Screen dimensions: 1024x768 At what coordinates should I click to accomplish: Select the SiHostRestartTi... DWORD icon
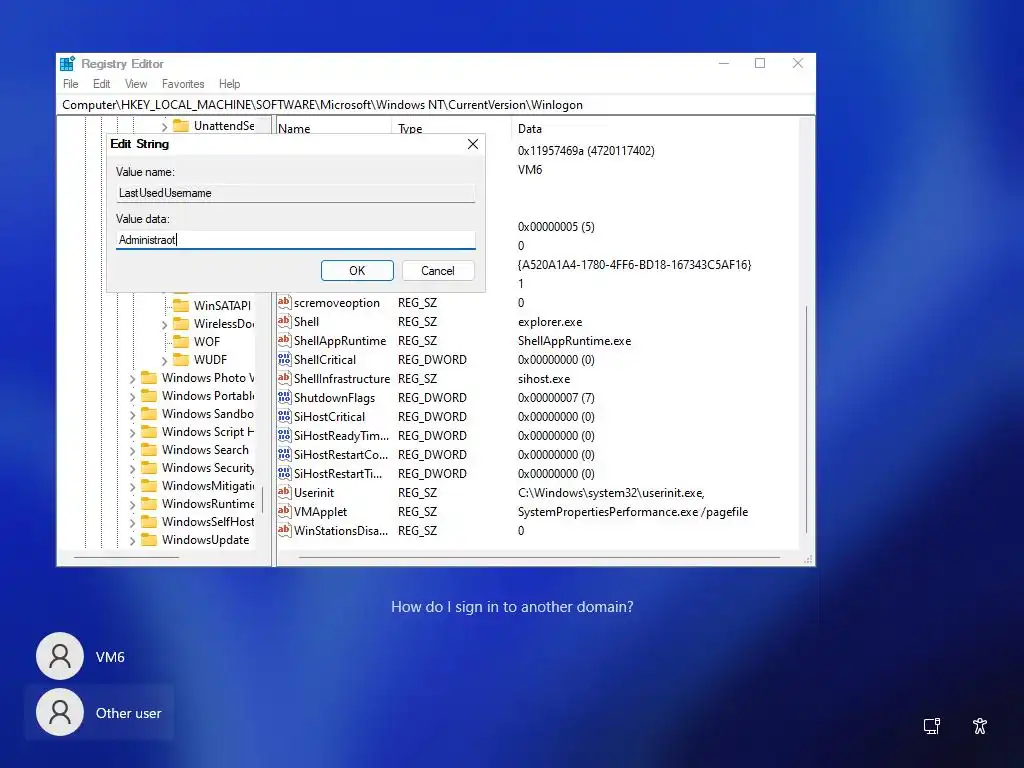(x=284, y=473)
